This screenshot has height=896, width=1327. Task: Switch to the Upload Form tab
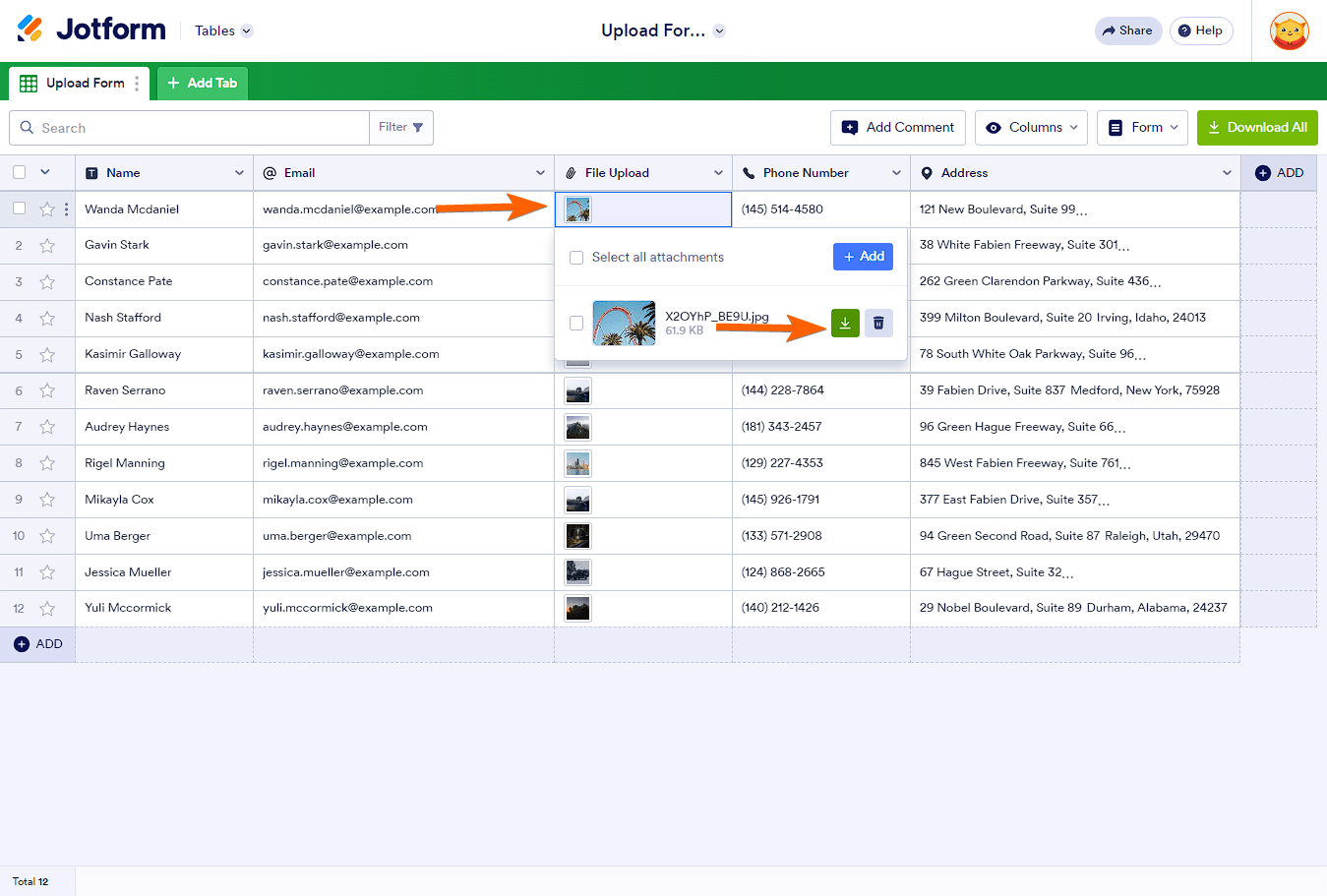click(74, 84)
